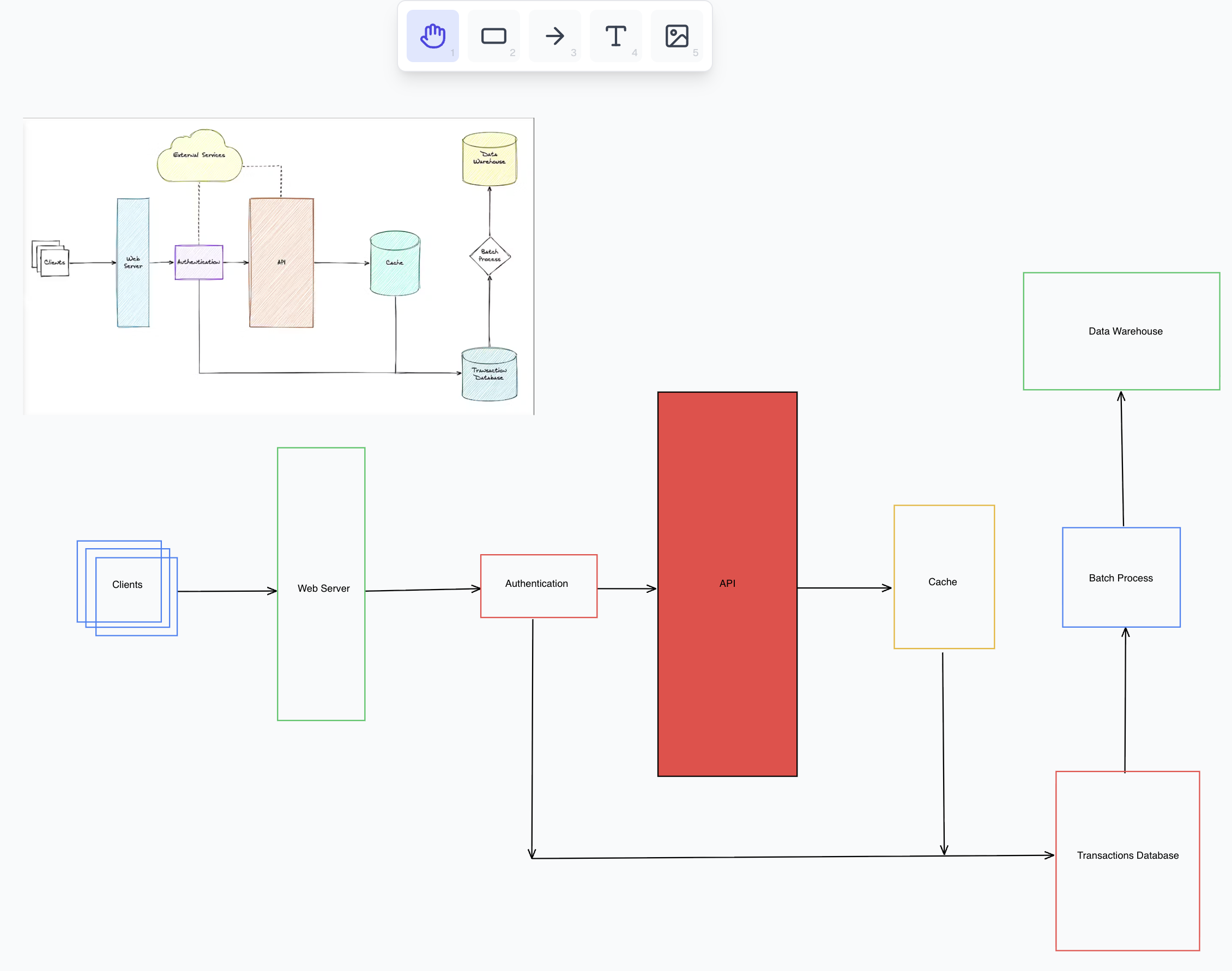Click the Authentication text label
This screenshot has height=971, width=1232.
536,583
